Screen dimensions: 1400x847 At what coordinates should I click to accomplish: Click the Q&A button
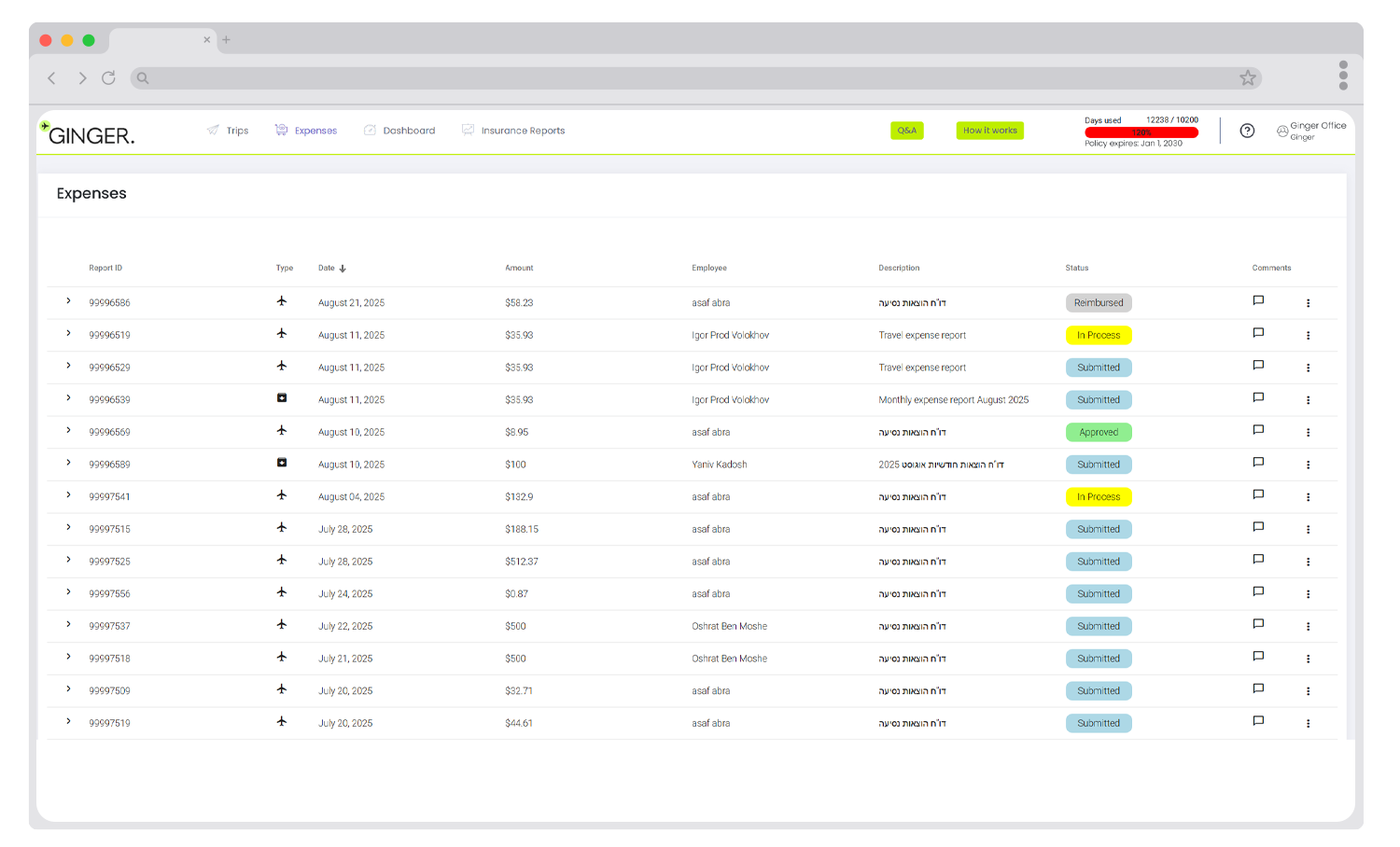[x=906, y=131]
